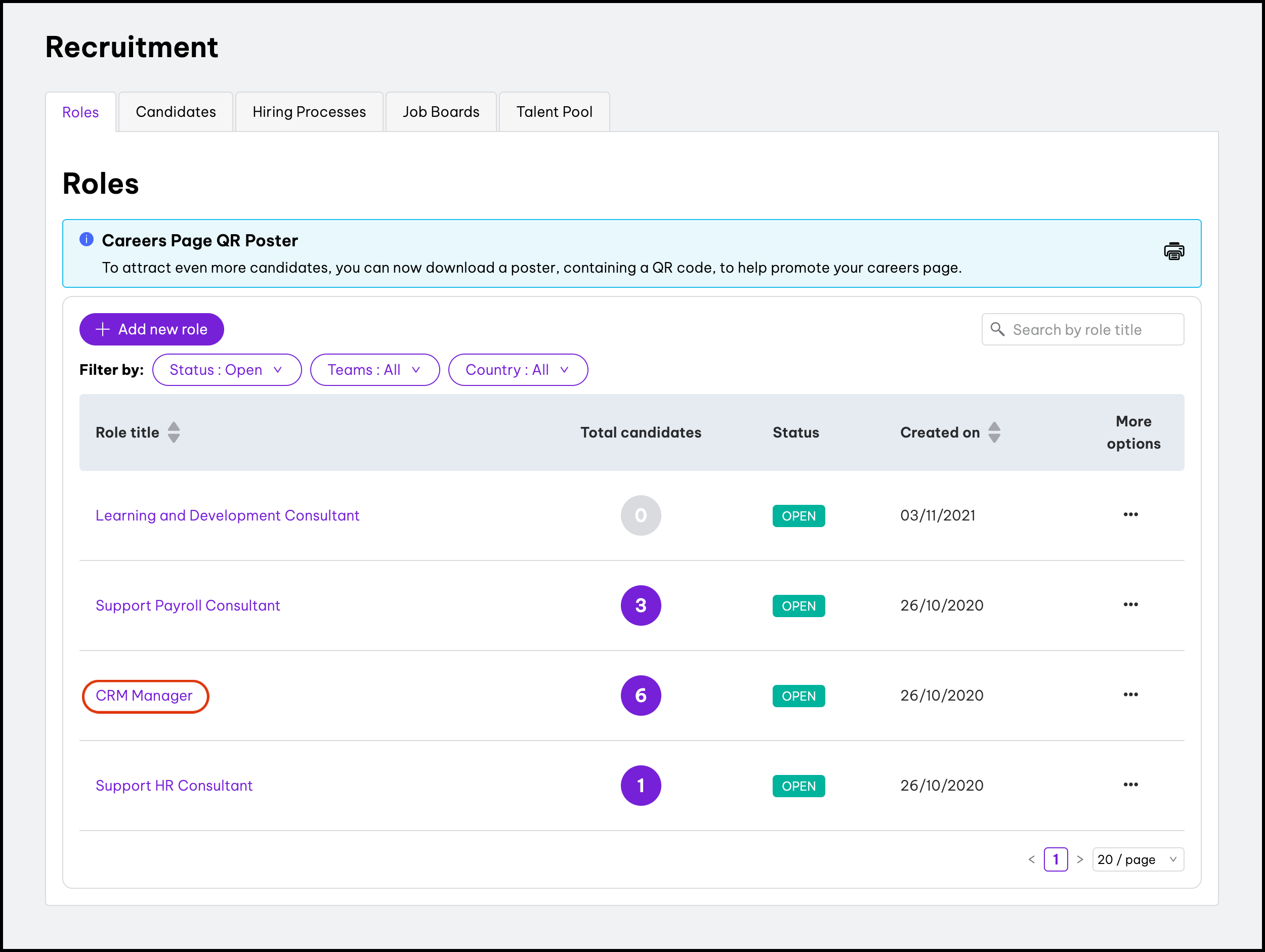
Task: Click the info icon in Careers banner
Action: coord(87,240)
